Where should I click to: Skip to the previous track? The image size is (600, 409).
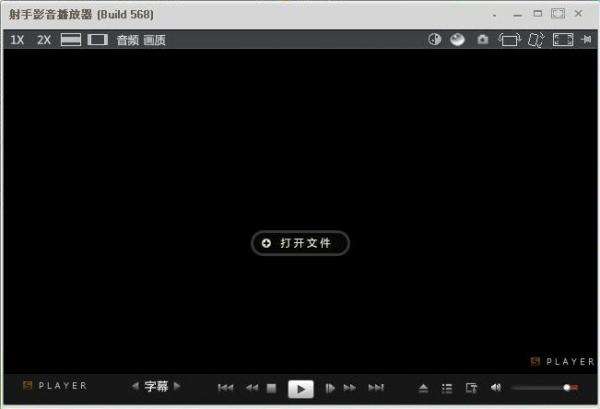226,388
